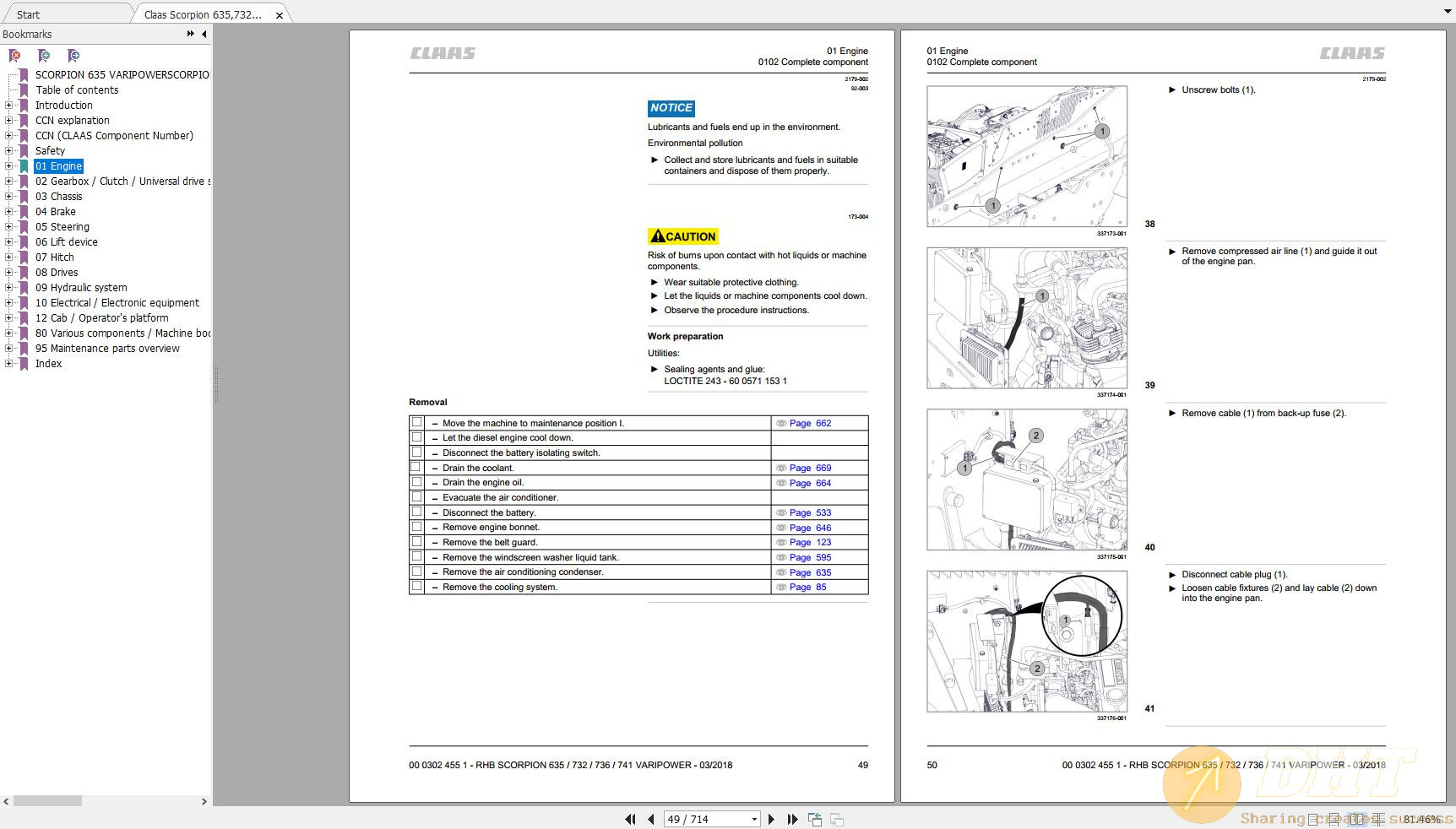Check the 'Remove the belt guard' box
The width and height of the screenshot is (1456, 829).
416,541
